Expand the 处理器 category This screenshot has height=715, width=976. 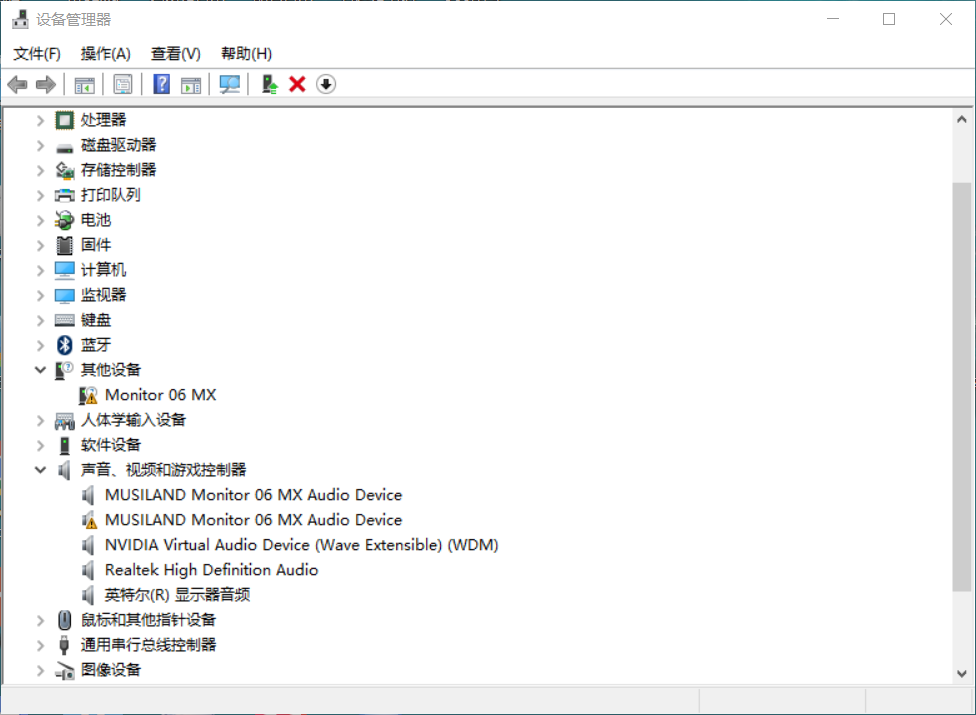pos(40,119)
